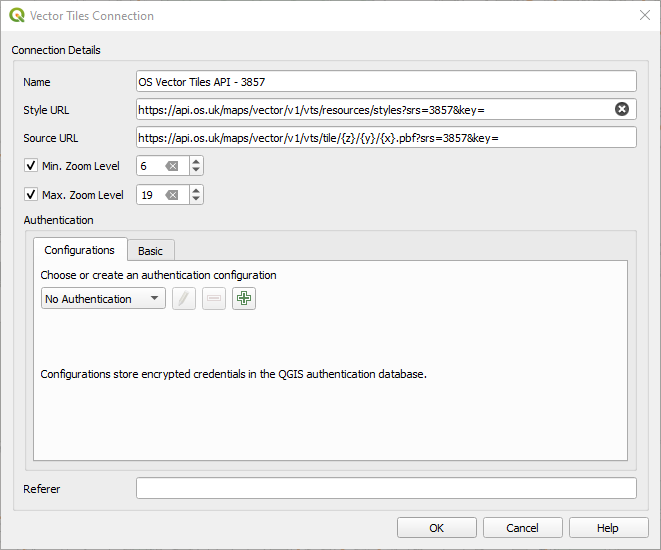Screen dimensions: 661x550
Task: Clear the Min. Zoom Level value
Action: click(172, 166)
